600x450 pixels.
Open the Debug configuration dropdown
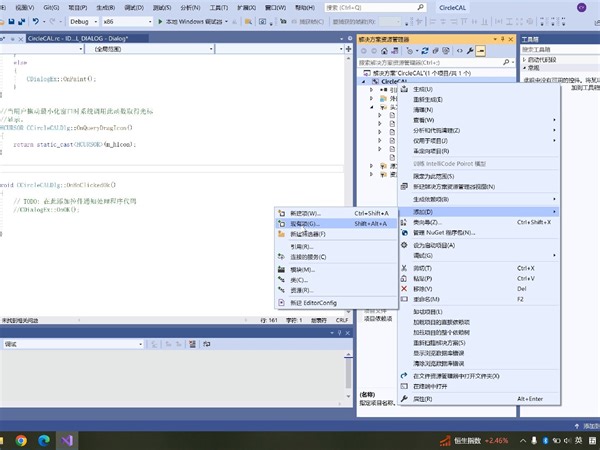coord(83,22)
